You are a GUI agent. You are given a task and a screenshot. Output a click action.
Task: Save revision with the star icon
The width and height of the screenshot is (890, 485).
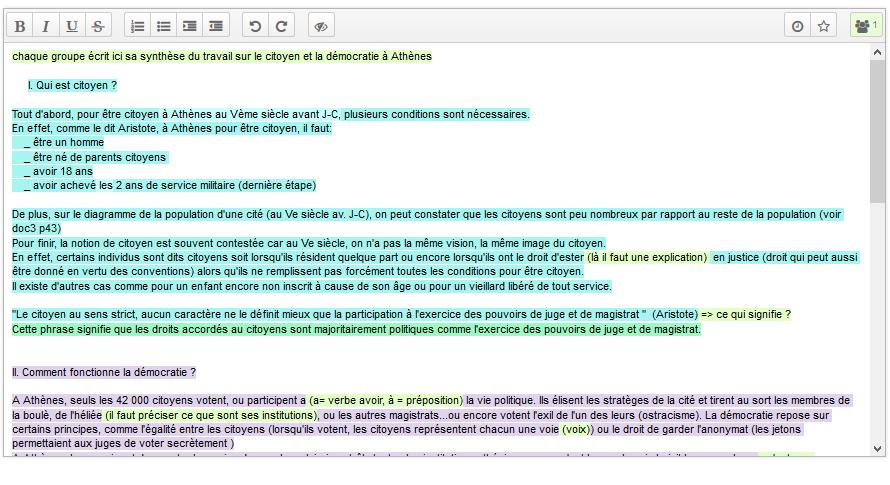pyautogui.click(x=823, y=26)
